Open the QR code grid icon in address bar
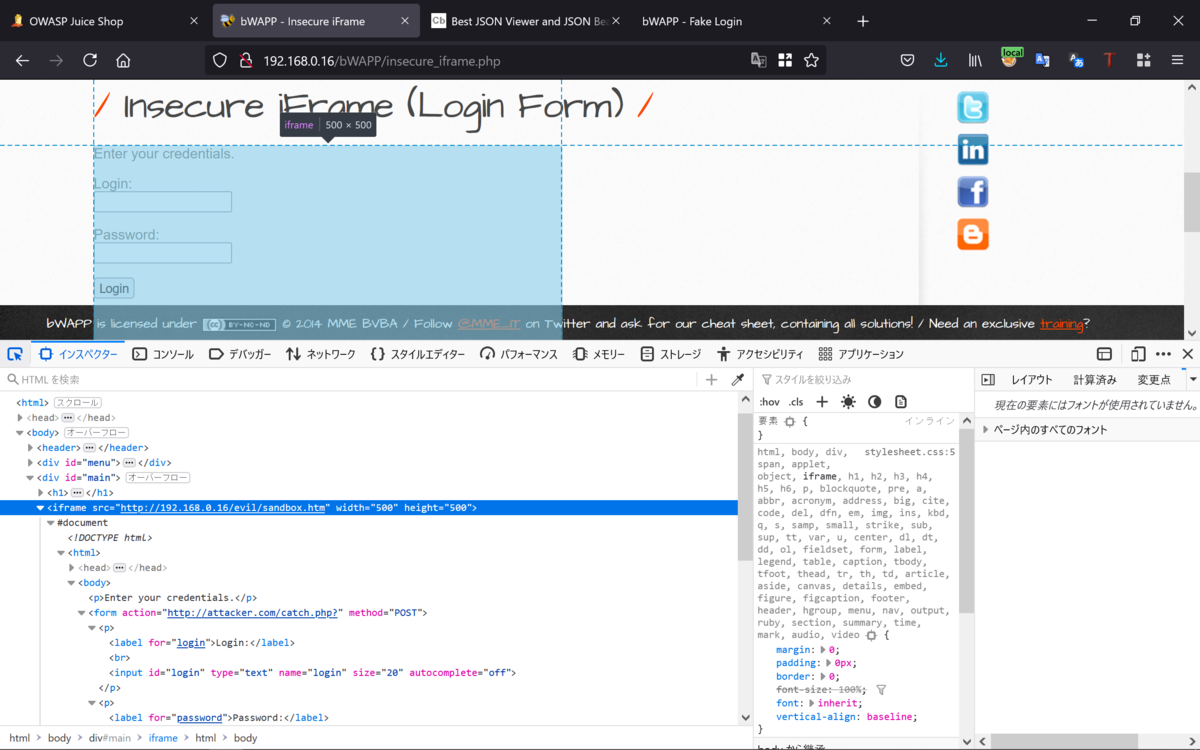Viewport: 1200px width, 750px height. (x=785, y=60)
